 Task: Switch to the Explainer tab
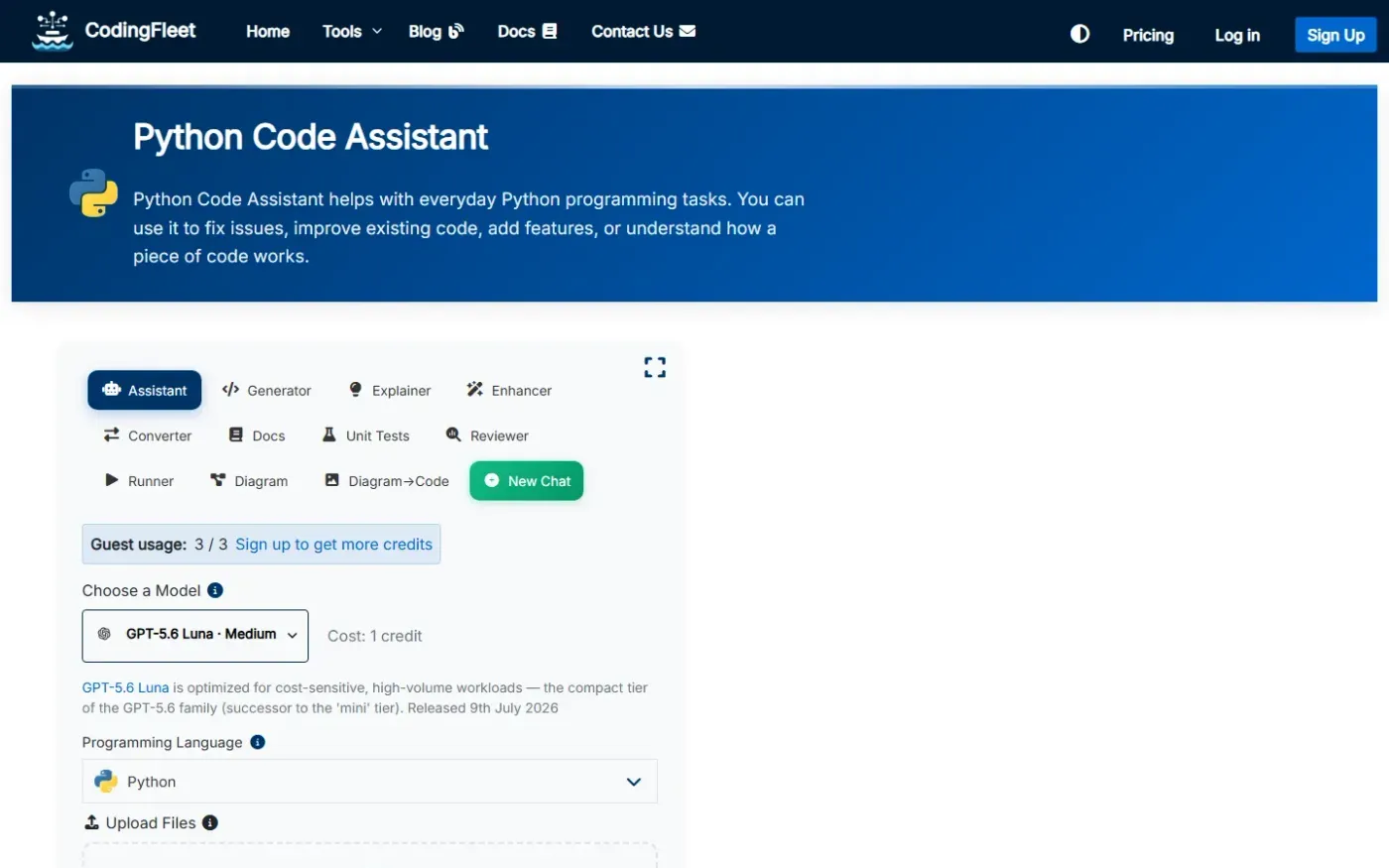[390, 391]
